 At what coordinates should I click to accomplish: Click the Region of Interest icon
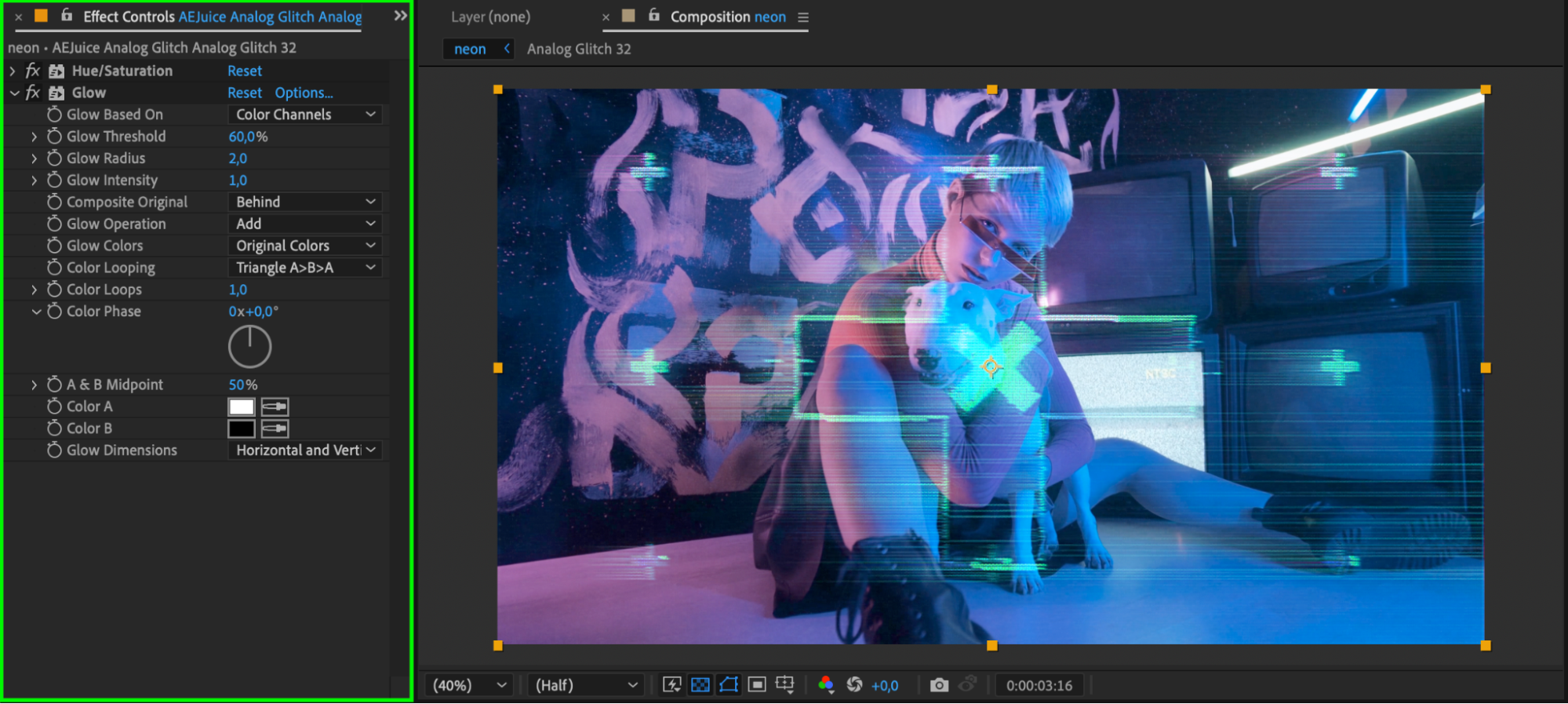[x=757, y=685]
